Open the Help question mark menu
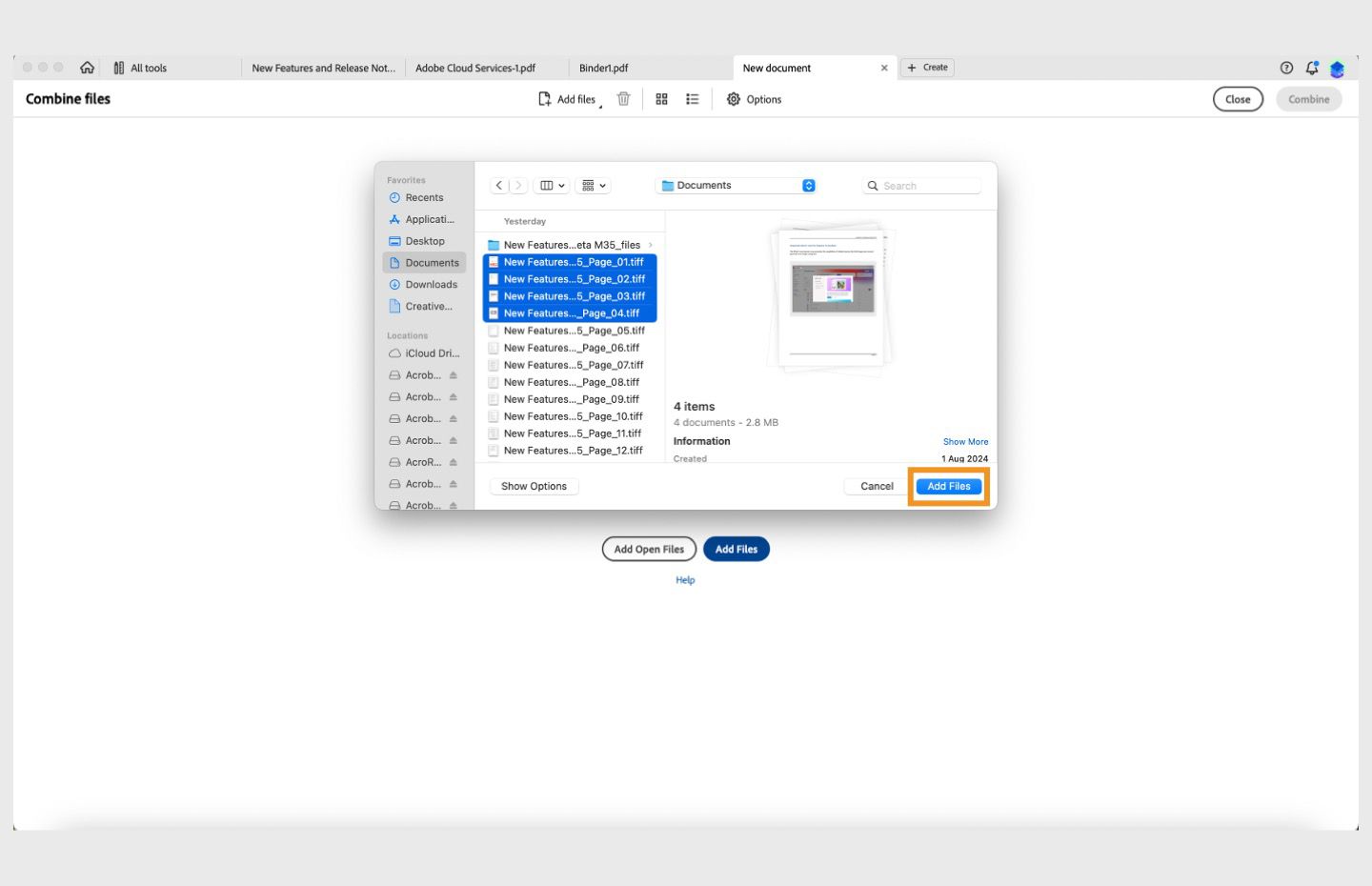Screen dimensions: 1372x886 1285,68
